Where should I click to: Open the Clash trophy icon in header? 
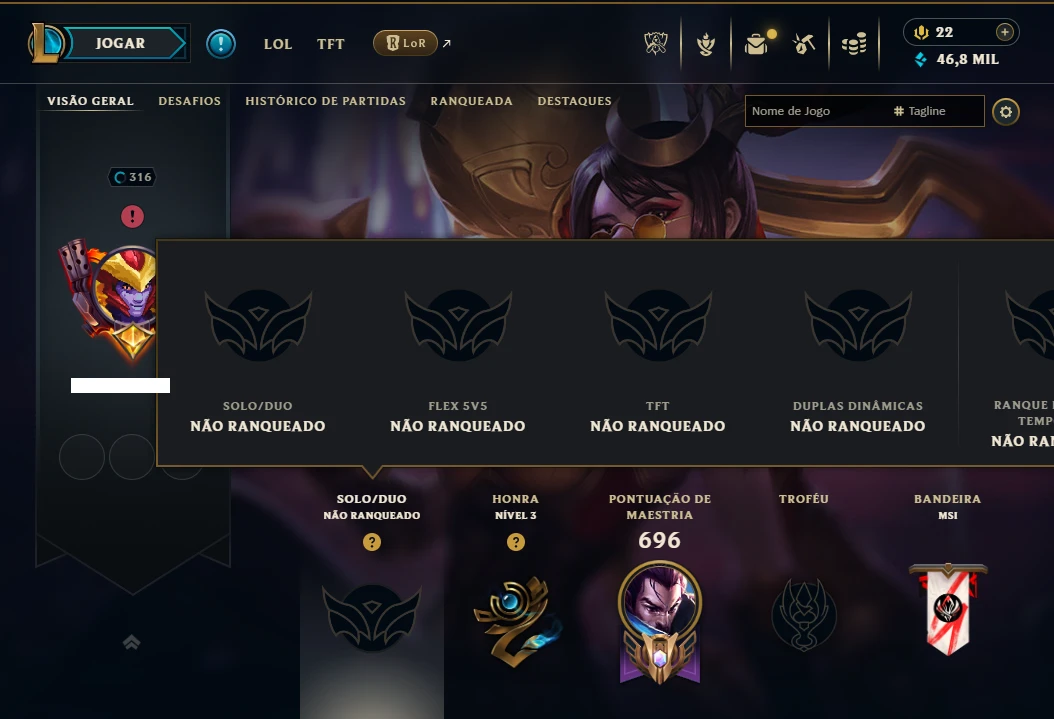(x=655, y=44)
